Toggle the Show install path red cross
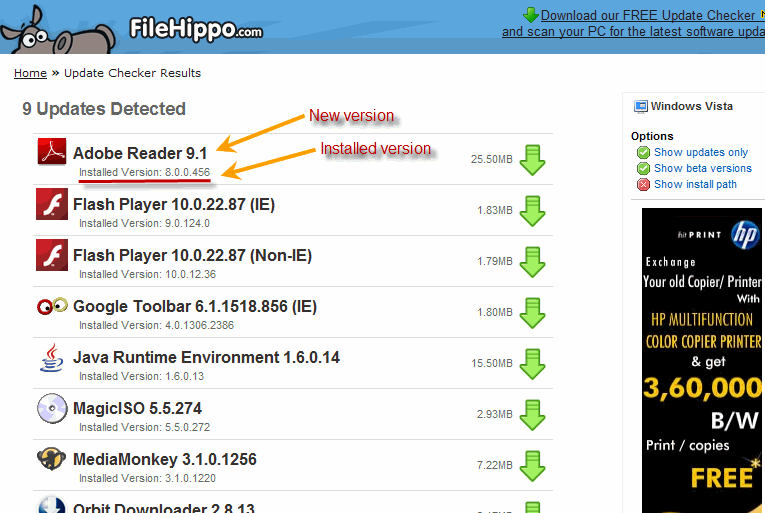This screenshot has width=765, height=513. tap(644, 185)
